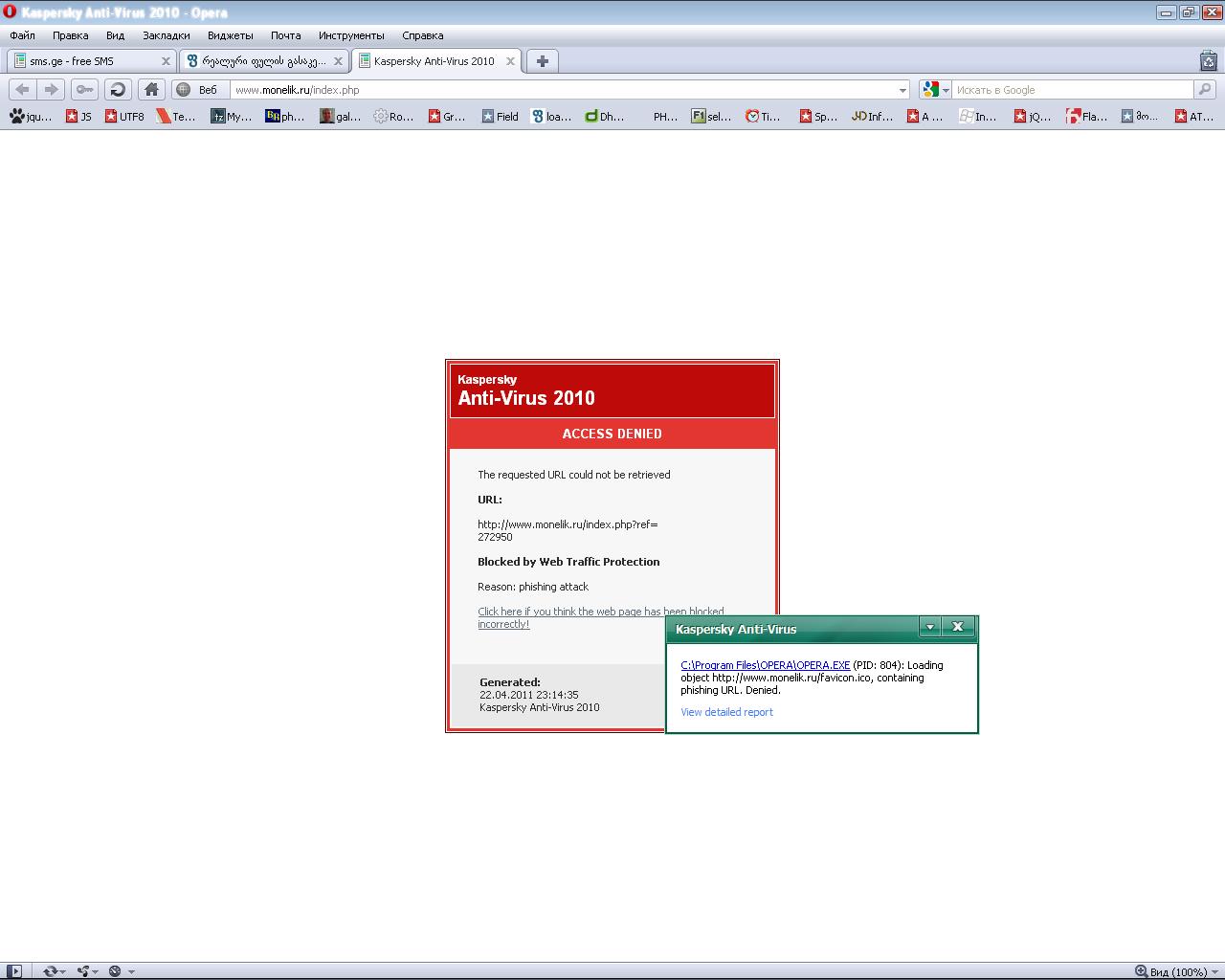Go back with the Back arrow button

point(23,89)
